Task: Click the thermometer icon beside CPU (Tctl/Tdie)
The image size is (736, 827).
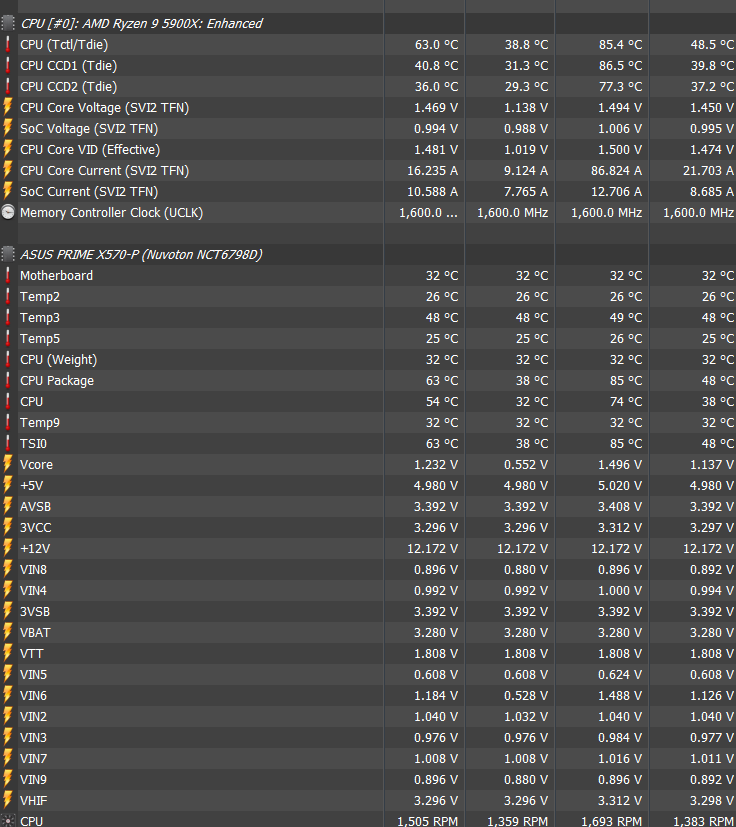Action: pos(9,45)
